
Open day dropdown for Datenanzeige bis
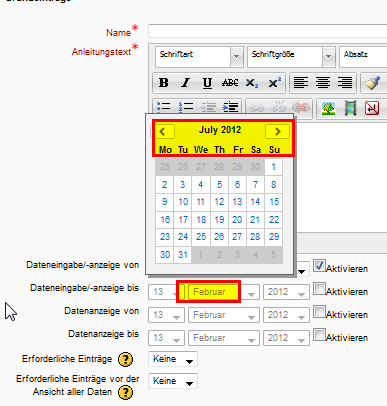[x=166, y=338]
